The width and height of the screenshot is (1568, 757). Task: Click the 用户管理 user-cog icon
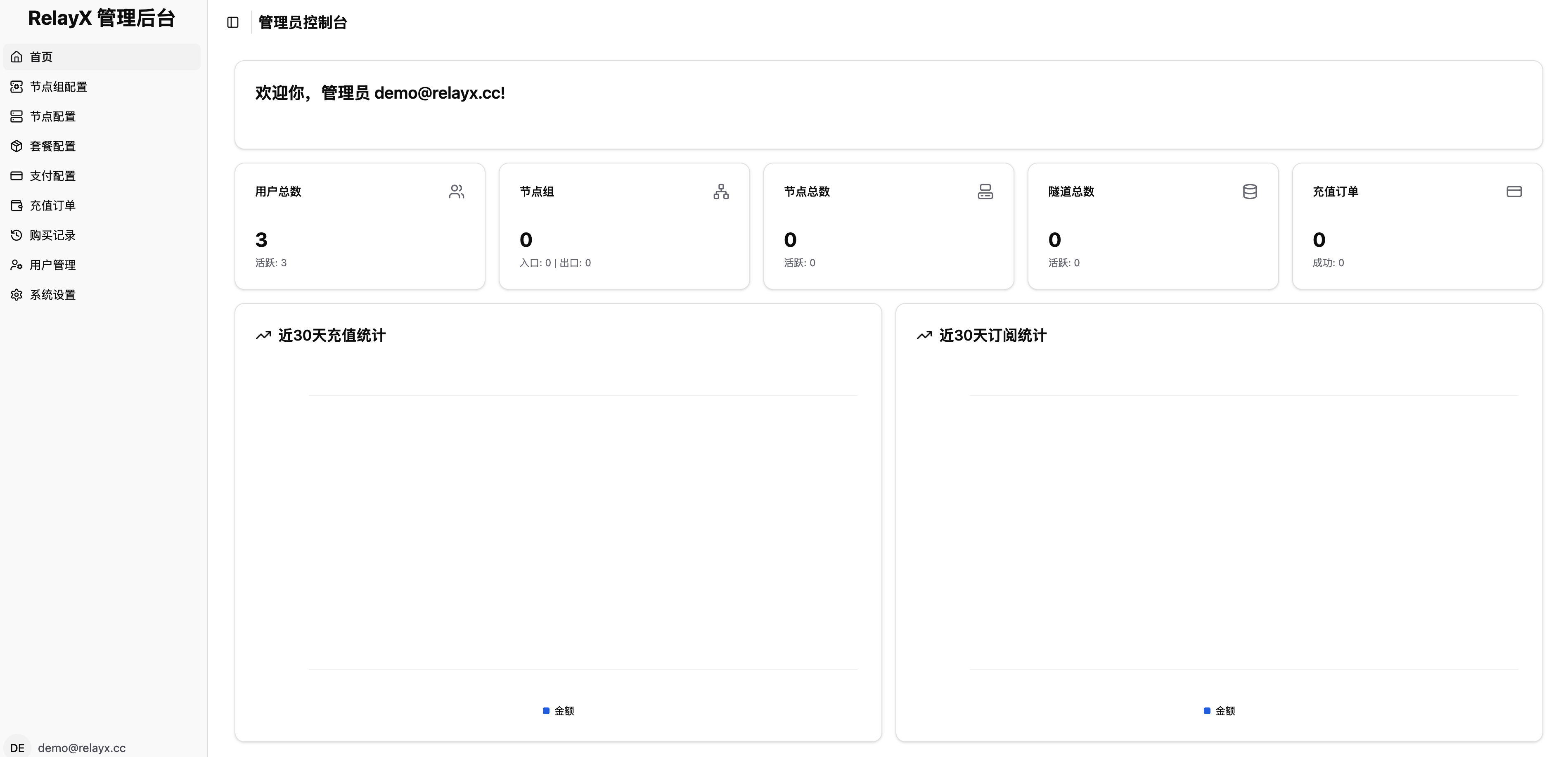click(17, 265)
